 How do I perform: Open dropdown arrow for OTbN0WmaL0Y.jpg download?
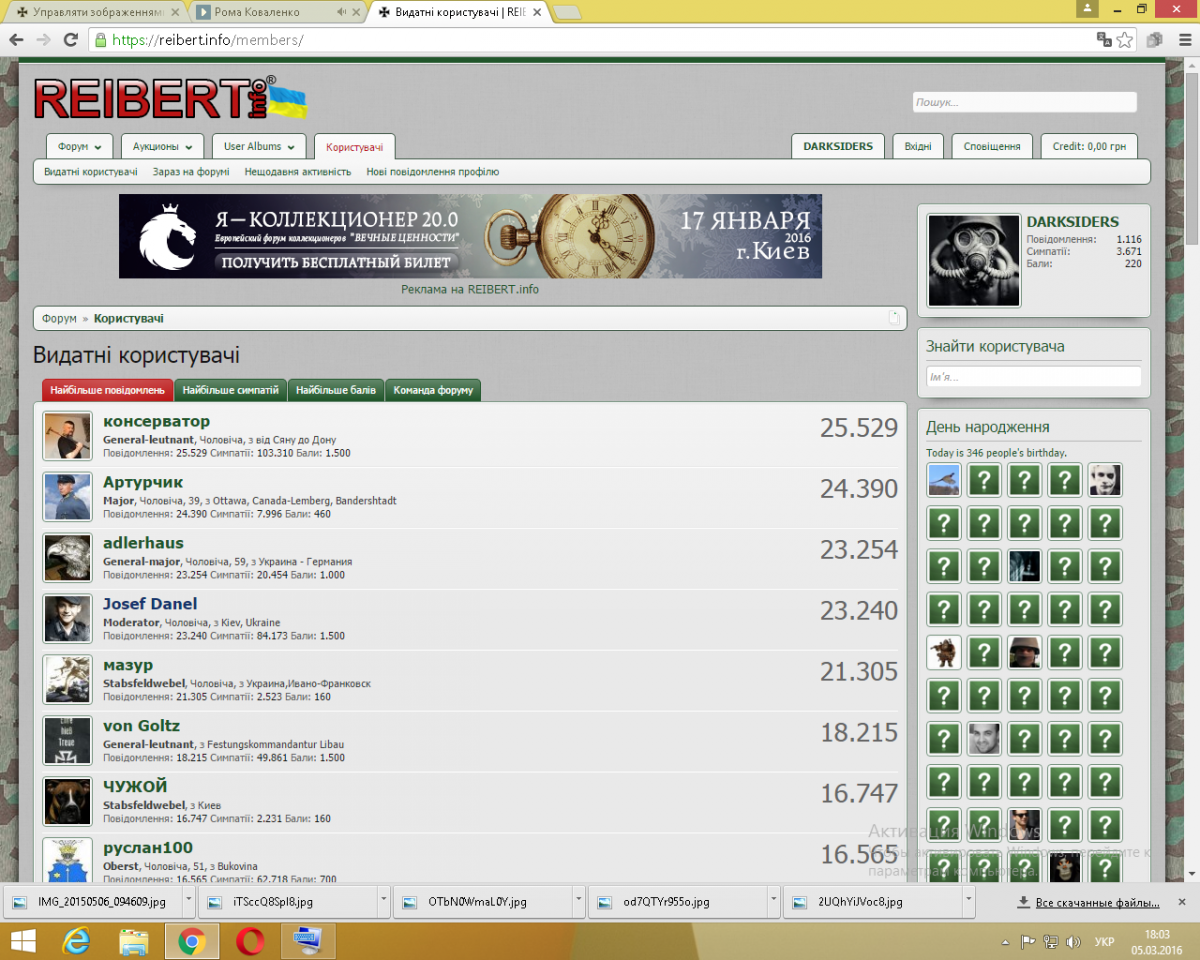pos(579,902)
